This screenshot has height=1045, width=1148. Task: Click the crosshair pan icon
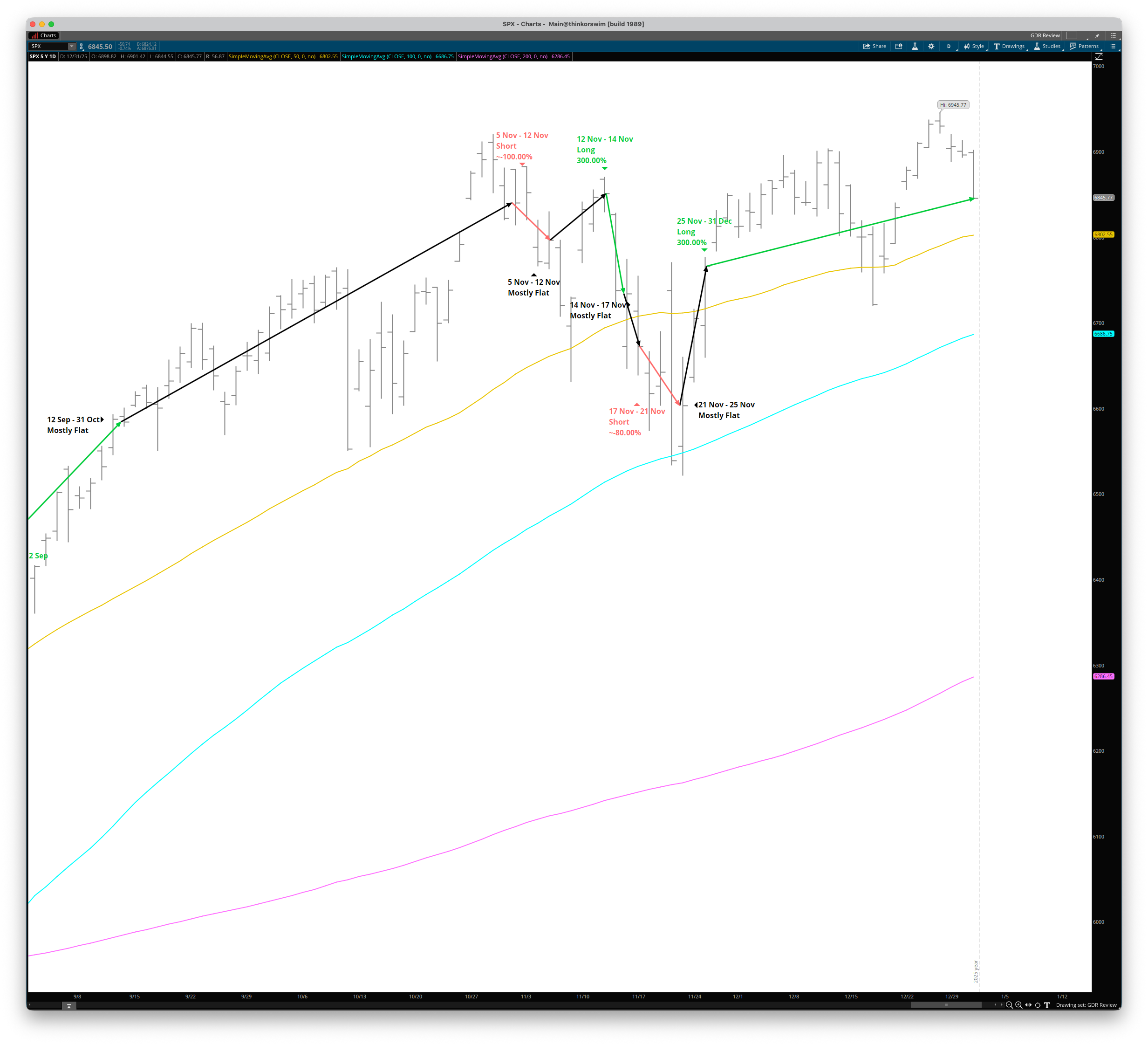point(1038,1005)
